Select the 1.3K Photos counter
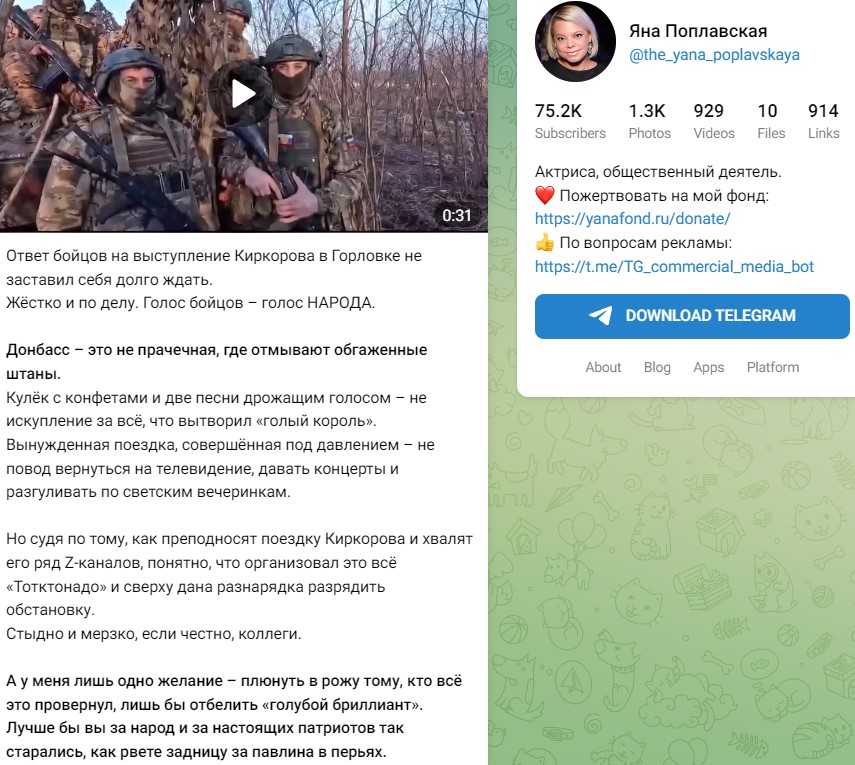 (x=649, y=122)
